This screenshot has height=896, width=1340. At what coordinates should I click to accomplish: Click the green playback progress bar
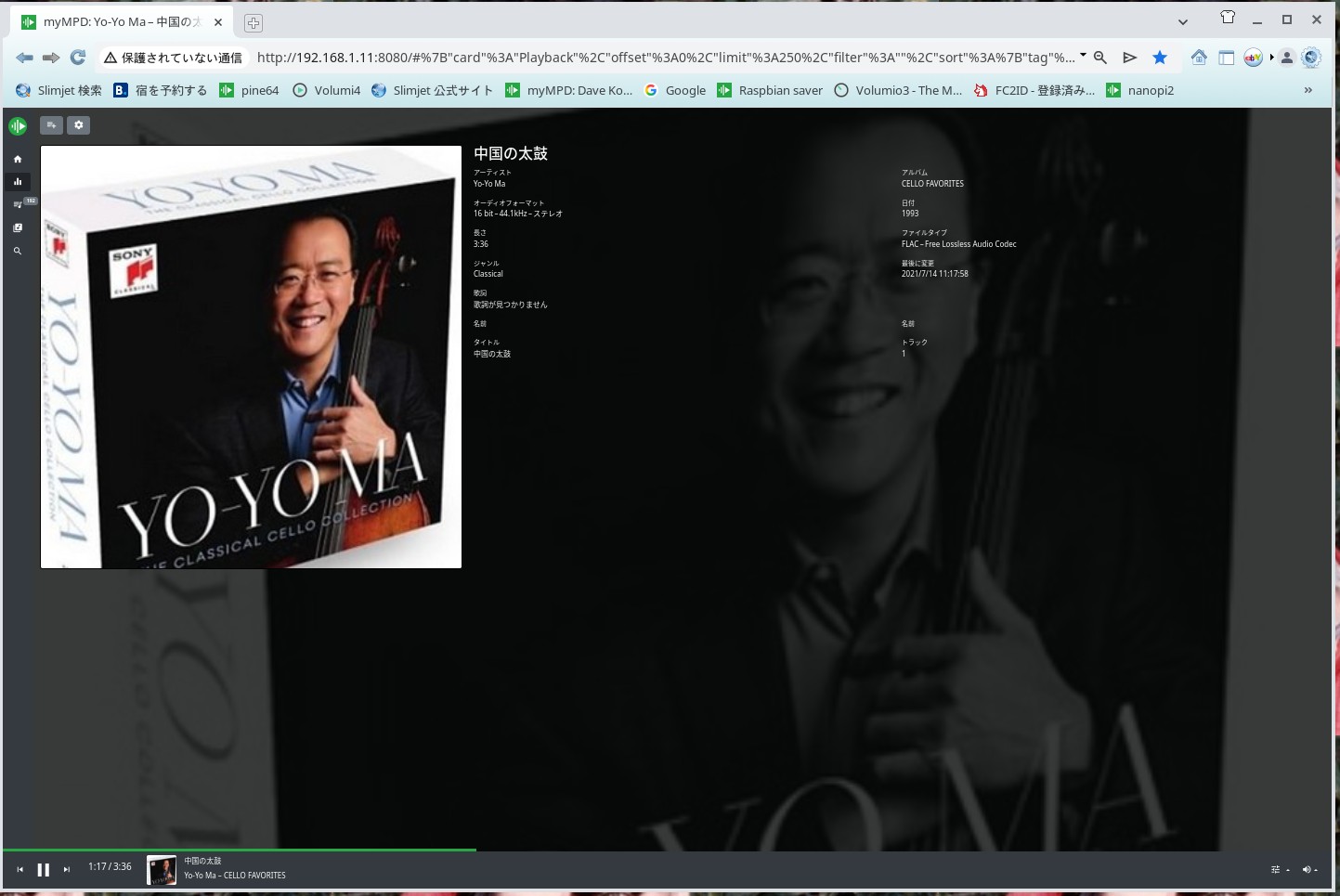point(279,849)
